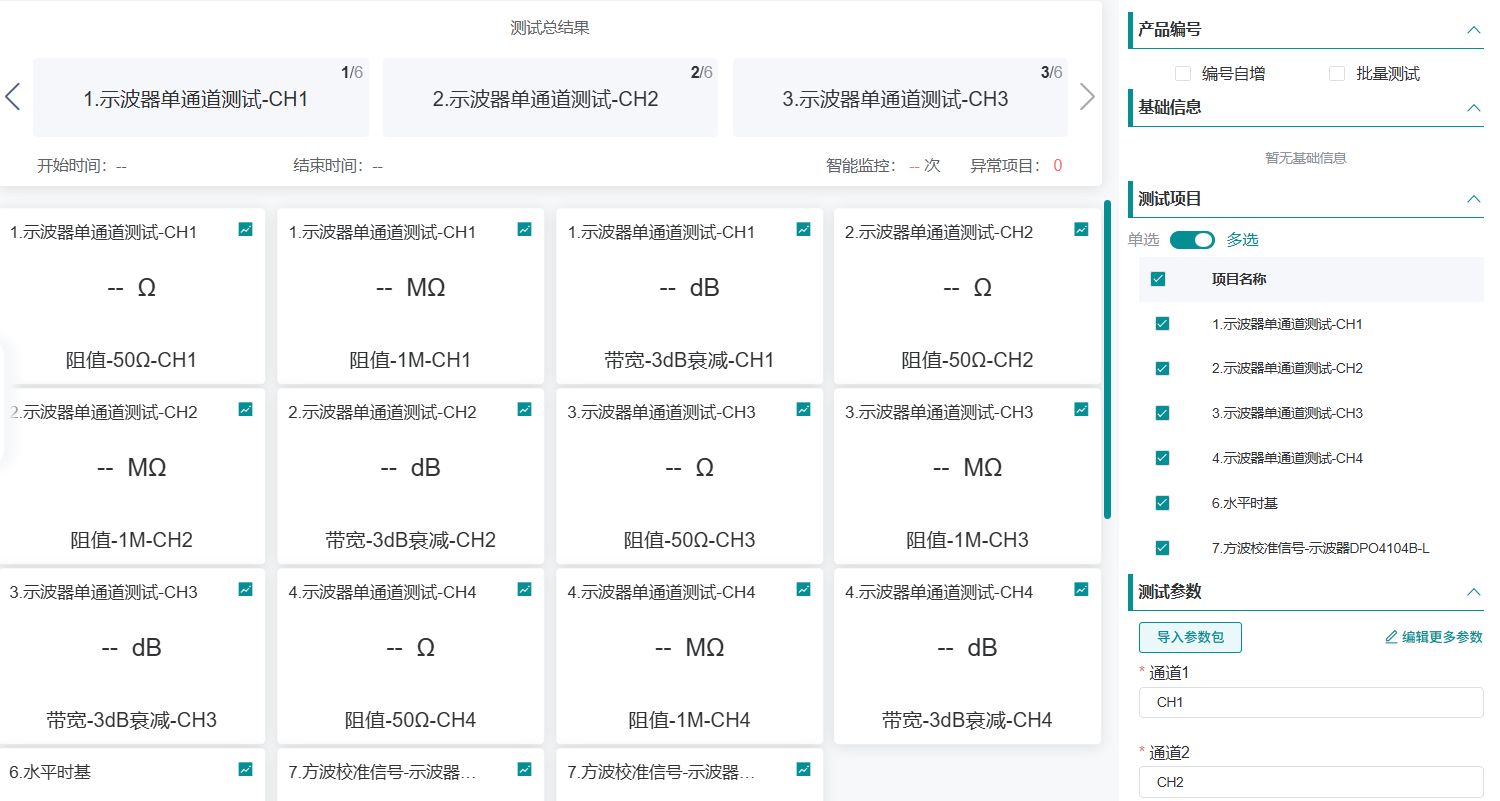Image resolution: width=1500 pixels, height=801 pixels.
Task: Click the vertical scrollbar of results grid
Action: 1107,360
